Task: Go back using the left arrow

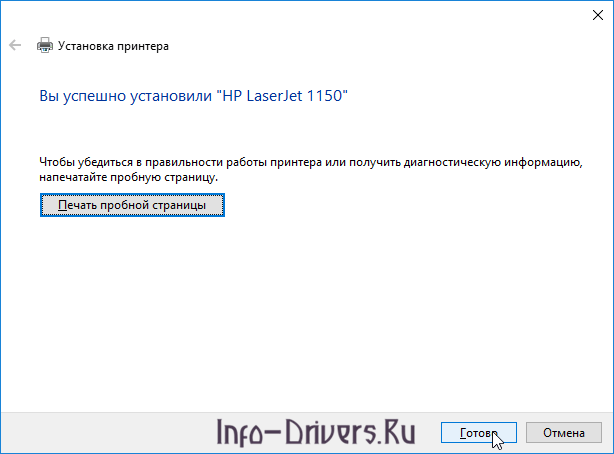Action: point(15,45)
